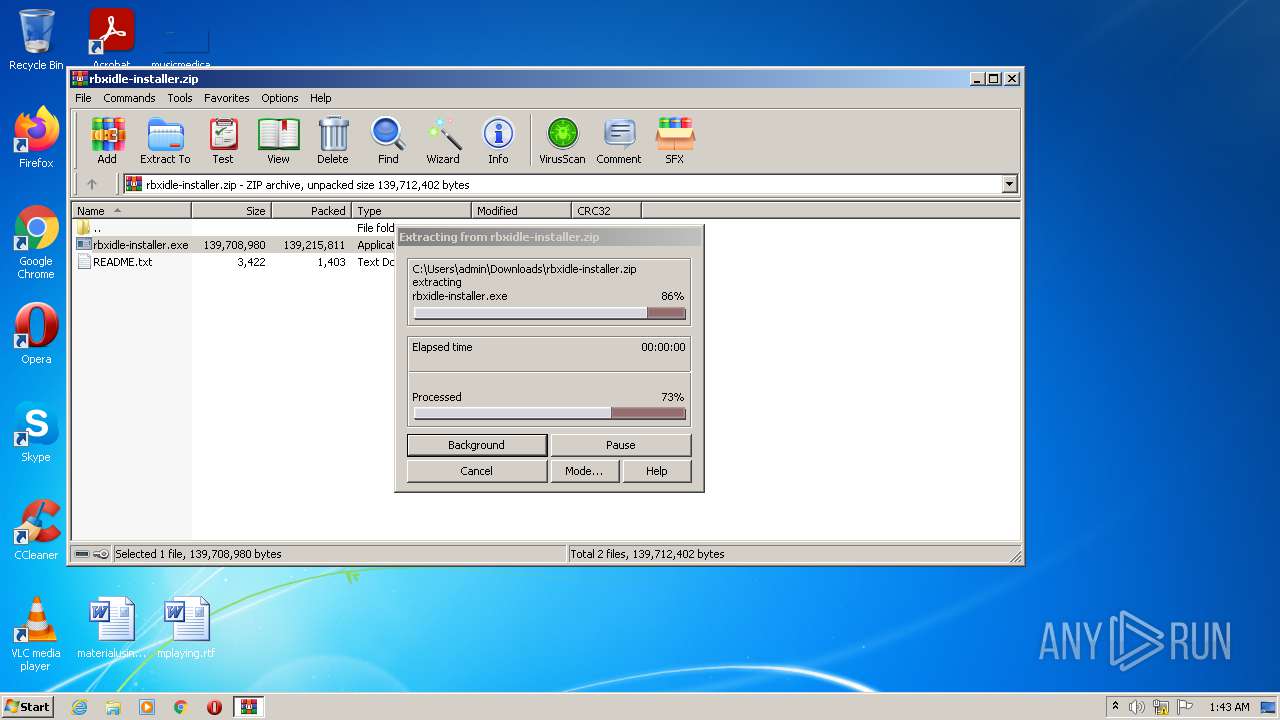The height and width of the screenshot is (720, 1280).
Task: Open VLC media player desktop icon
Action: tap(36, 634)
